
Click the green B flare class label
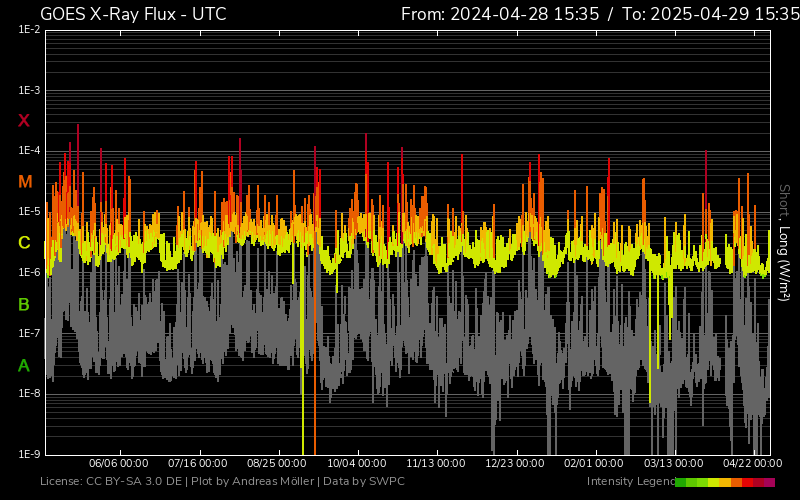pyautogui.click(x=24, y=305)
